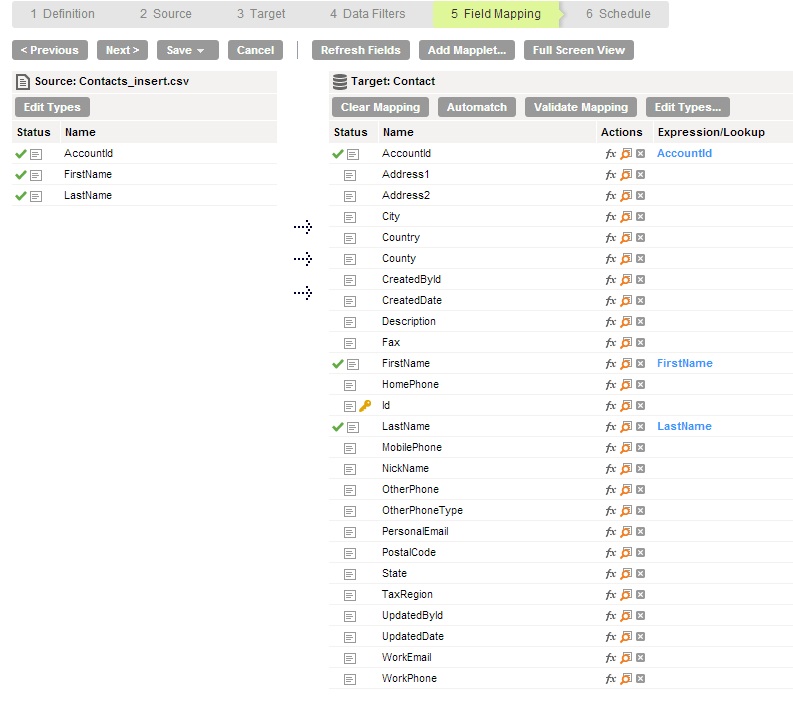Switch to Data Filters step tab
The height and width of the screenshot is (724, 793).
coord(368,14)
